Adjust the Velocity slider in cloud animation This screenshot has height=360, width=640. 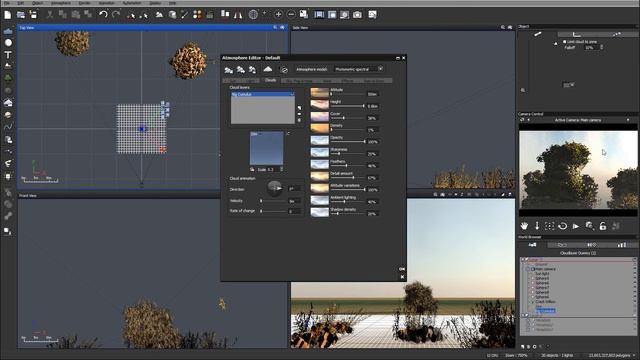click(273, 201)
